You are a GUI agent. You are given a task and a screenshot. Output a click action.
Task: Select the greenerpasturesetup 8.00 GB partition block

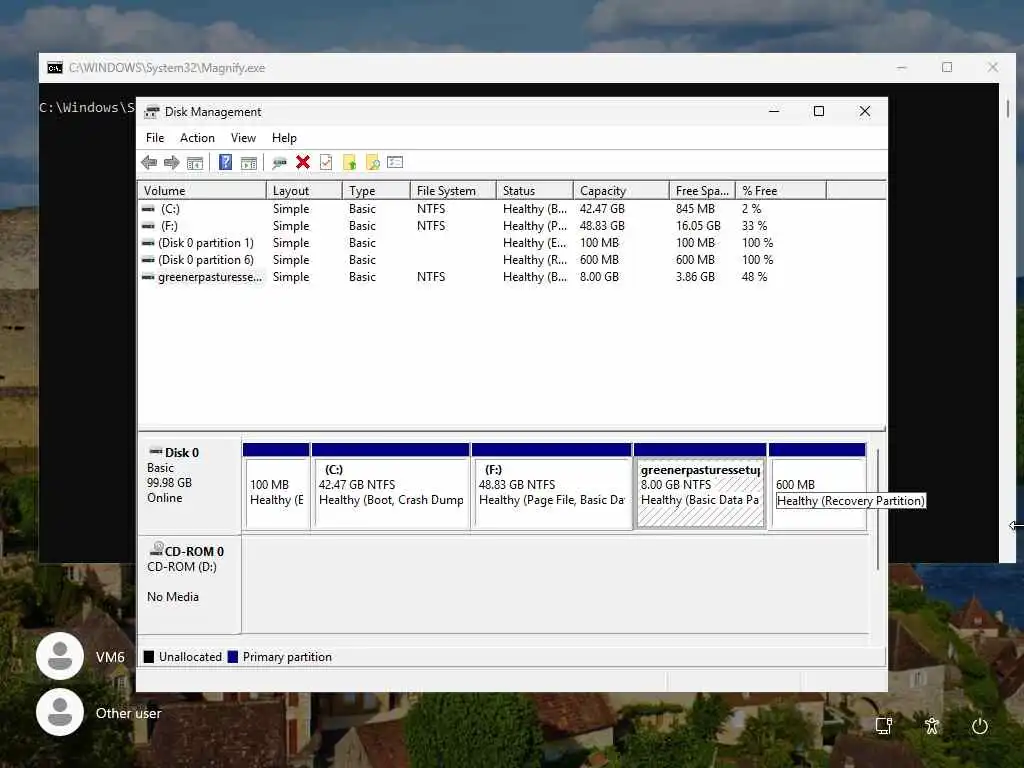coord(700,486)
